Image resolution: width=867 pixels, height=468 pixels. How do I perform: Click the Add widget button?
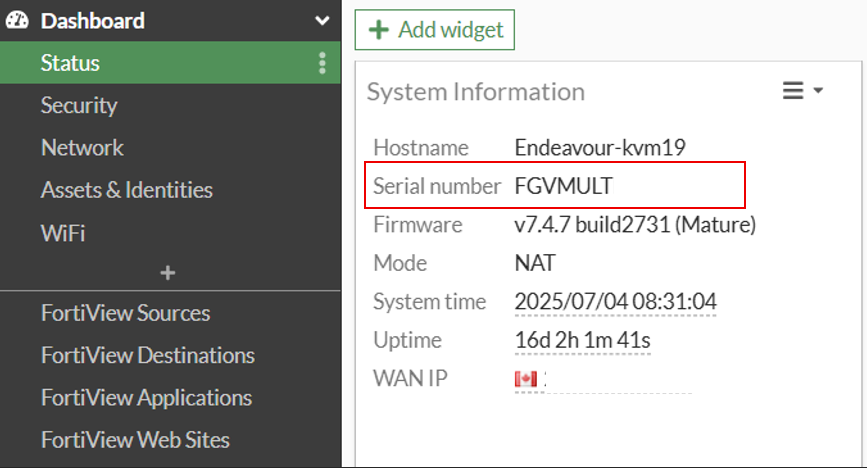tap(435, 30)
